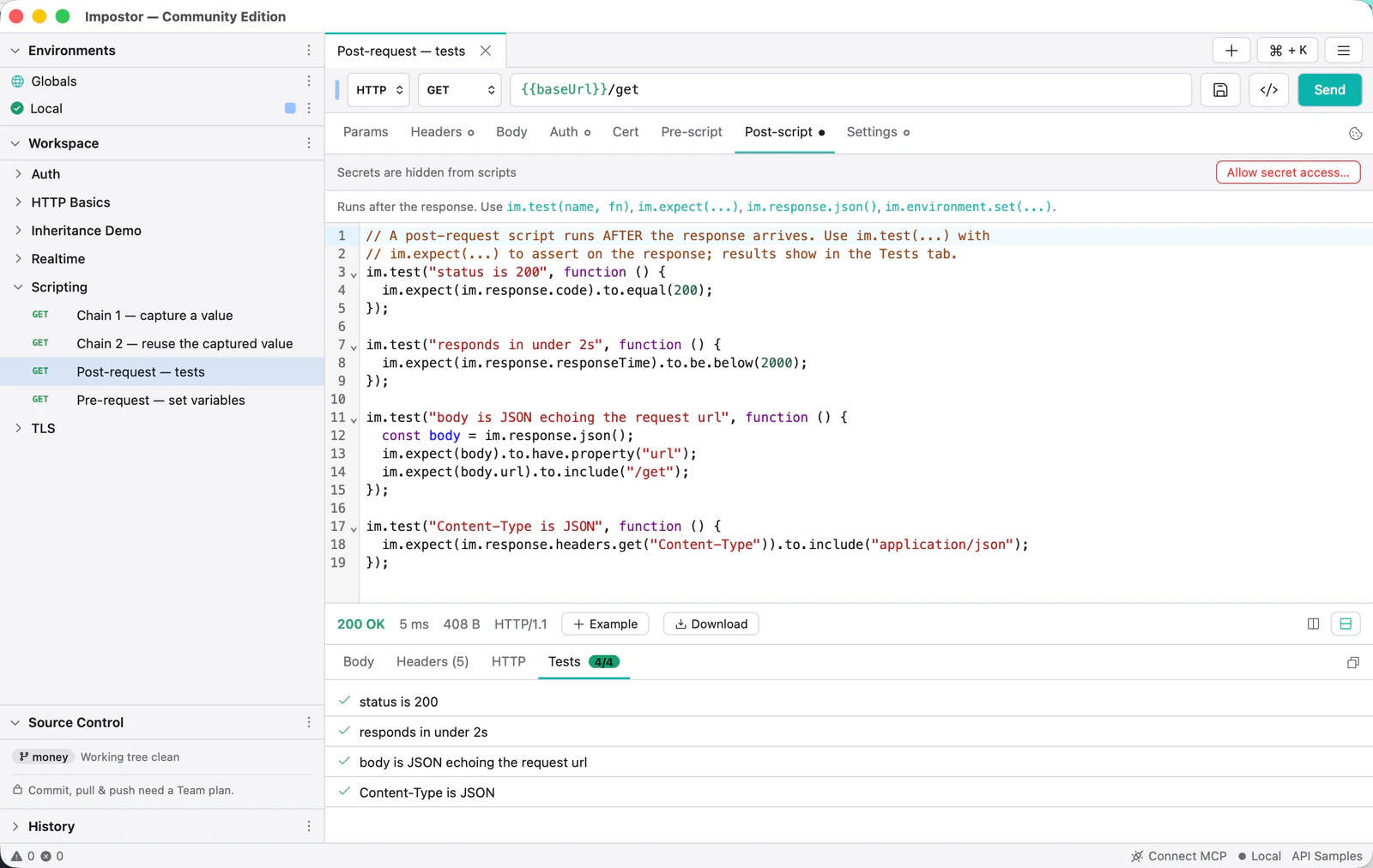Click the warnings and errors status indicator
The height and width of the screenshot is (868, 1373).
pyautogui.click(x=37, y=856)
